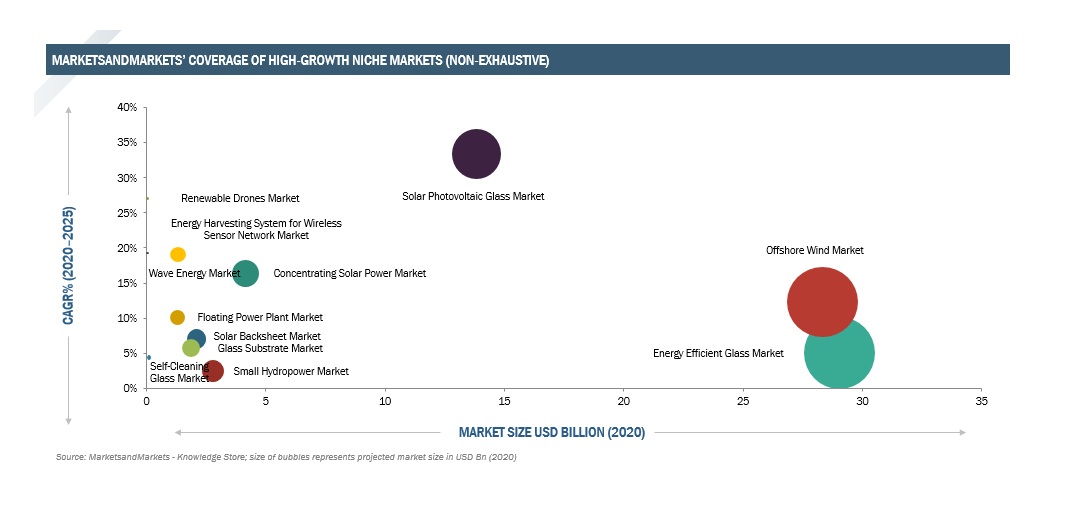
Task: Click the chart title banner text
Action: [x=299, y=61]
